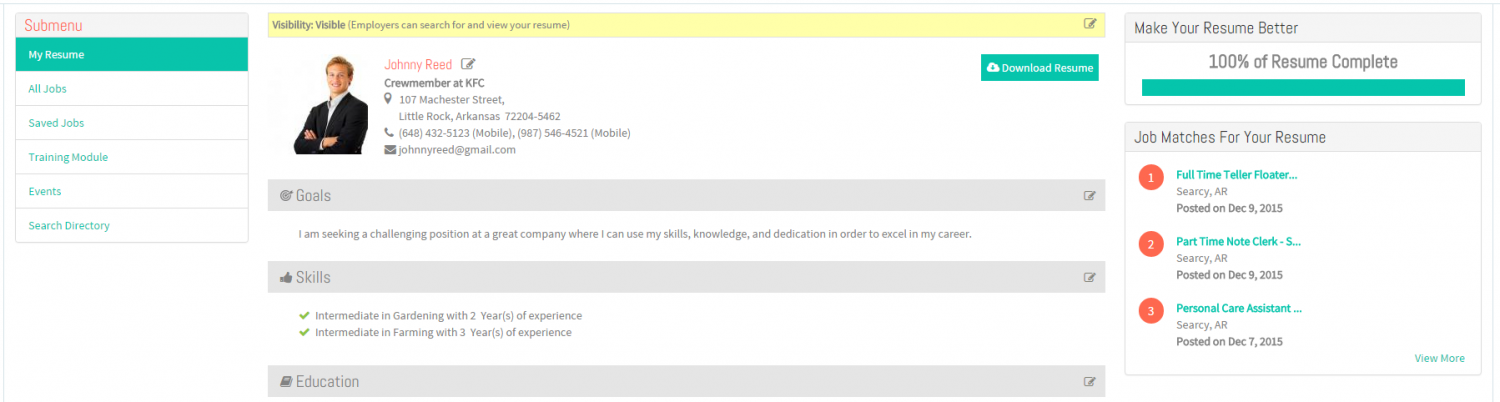Edit the Education section

[x=1090, y=382]
